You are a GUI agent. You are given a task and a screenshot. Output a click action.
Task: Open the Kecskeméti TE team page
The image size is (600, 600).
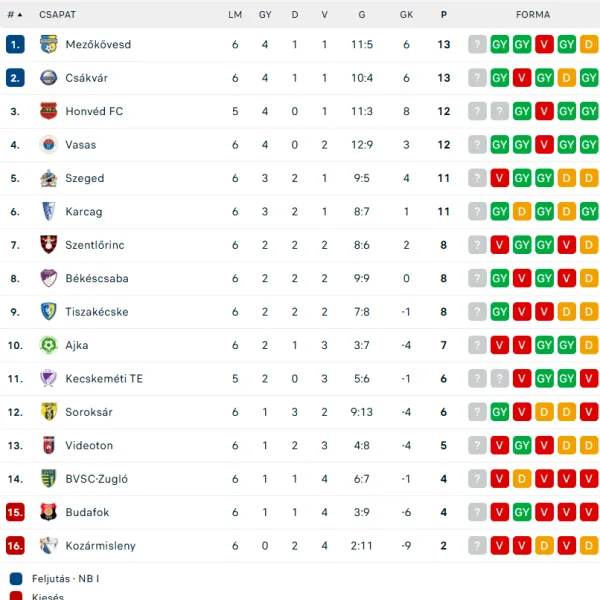pyautogui.click(x=104, y=379)
